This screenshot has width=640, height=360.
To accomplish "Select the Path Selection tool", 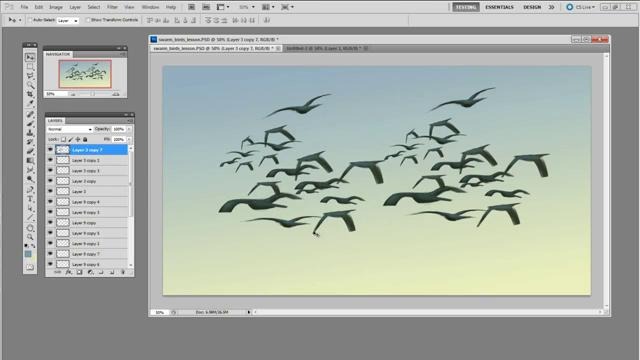I will click(x=30, y=209).
